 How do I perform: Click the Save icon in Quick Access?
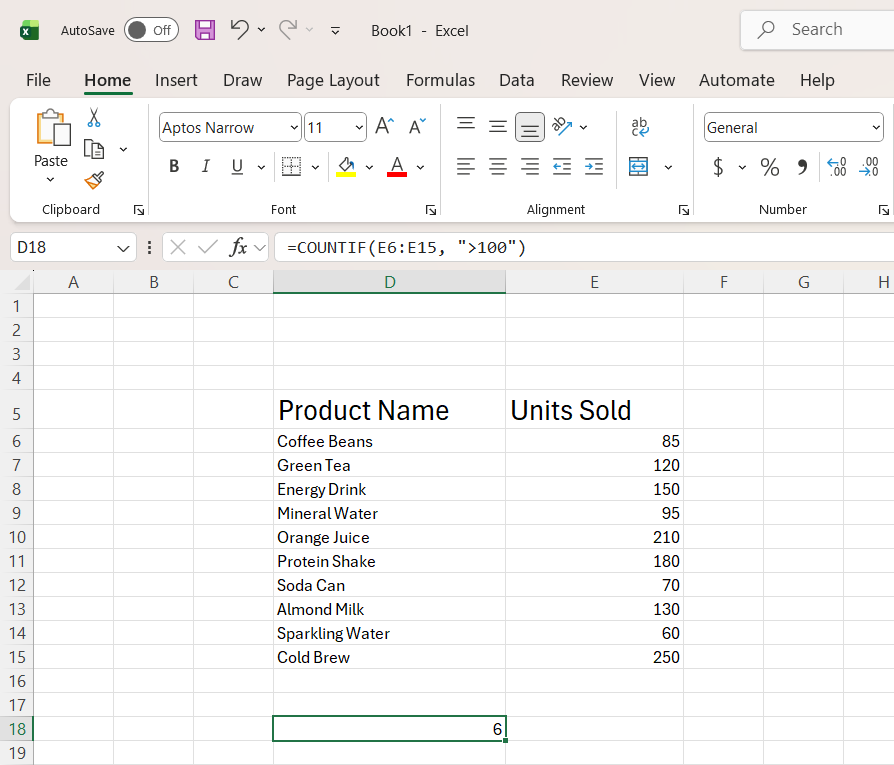[x=205, y=30]
